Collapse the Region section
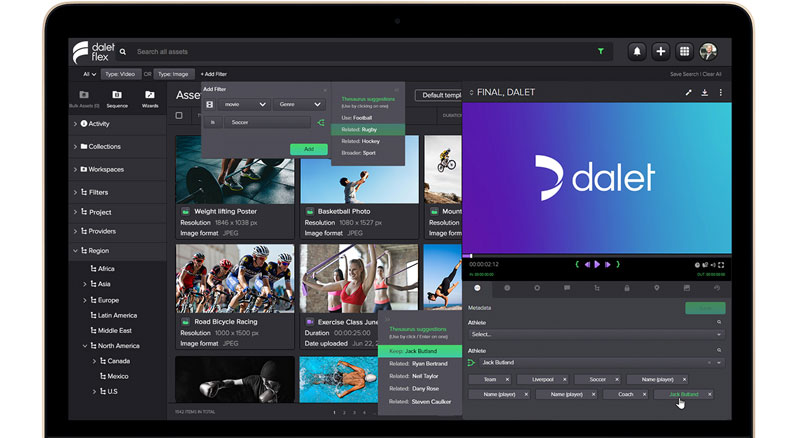This screenshot has width=800, height=438. 76,251
